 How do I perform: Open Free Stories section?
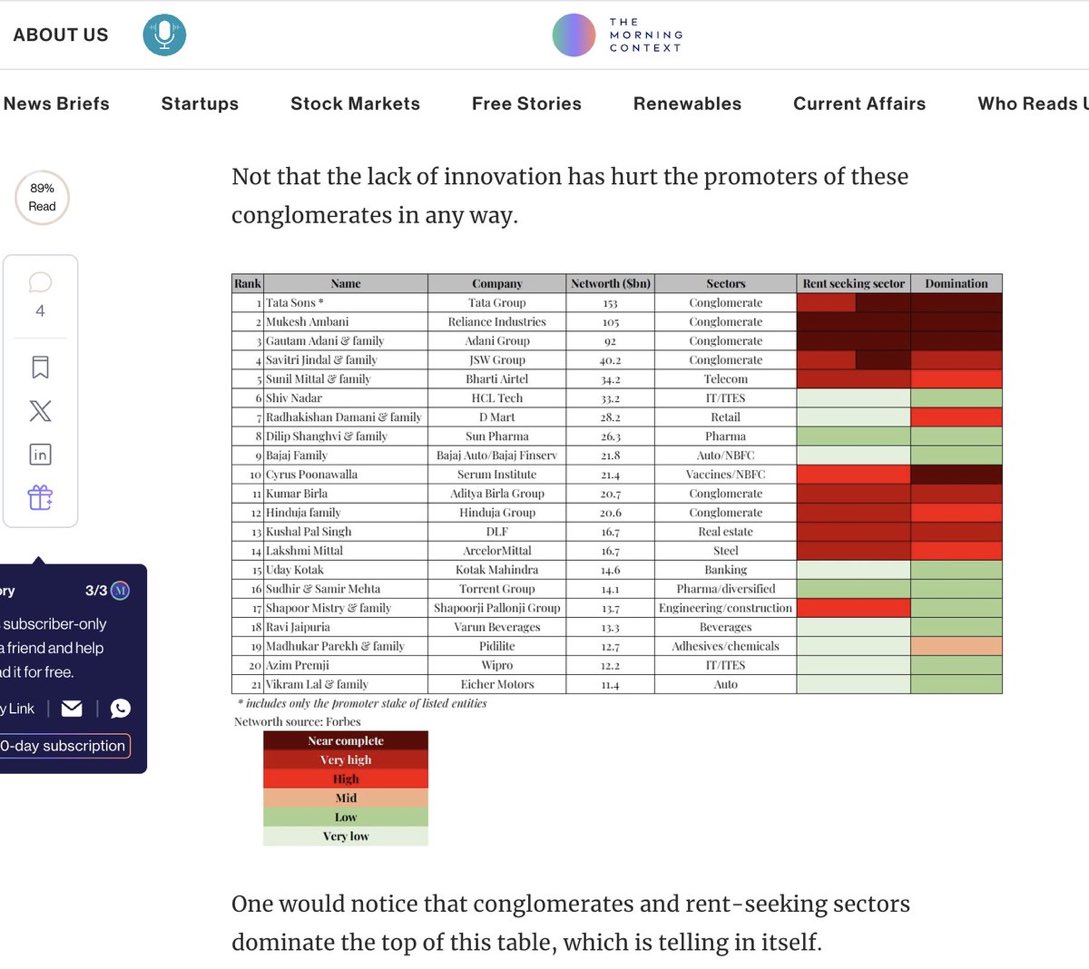pyautogui.click(x=526, y=103)
